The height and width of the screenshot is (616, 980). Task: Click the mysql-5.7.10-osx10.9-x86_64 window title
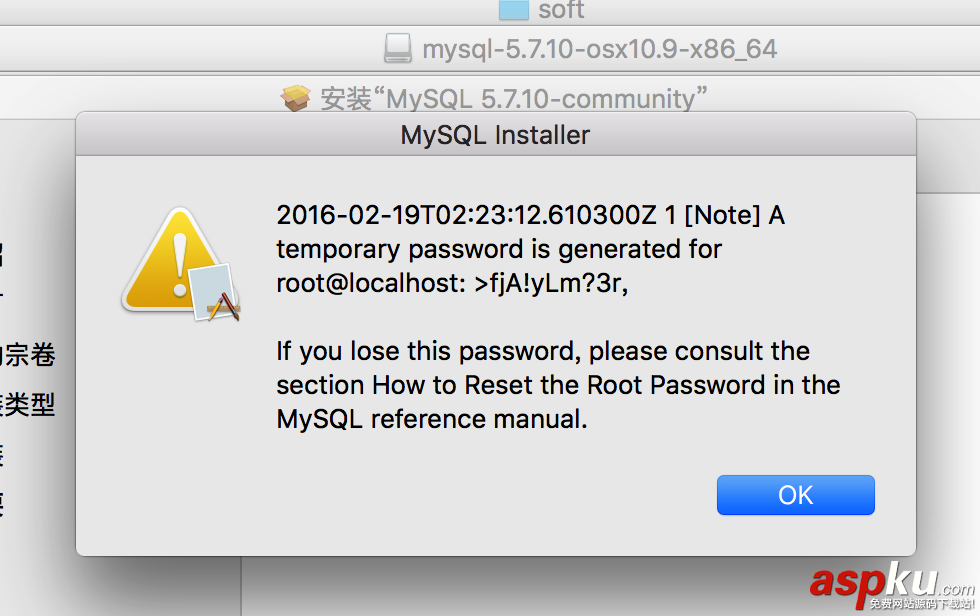coord(599,48)
